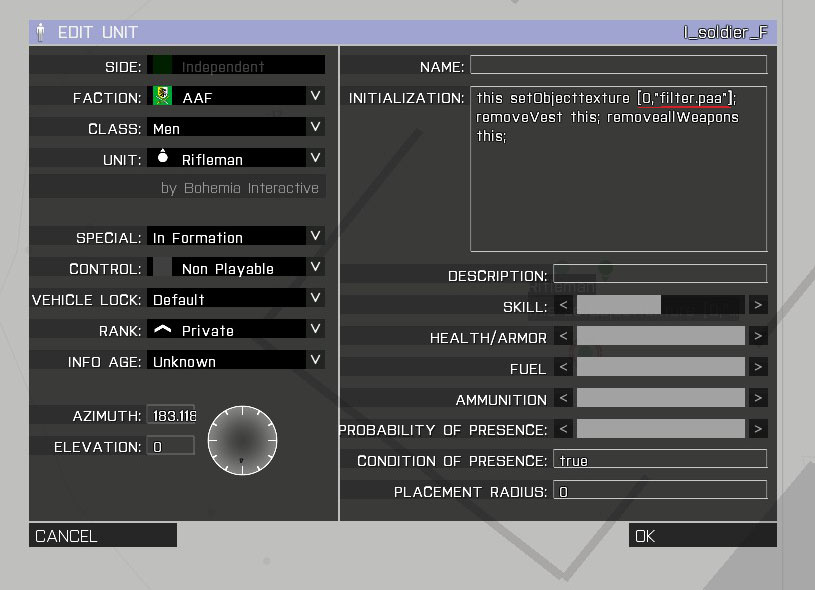Decrease Probability of Presence left arrow

563,429
